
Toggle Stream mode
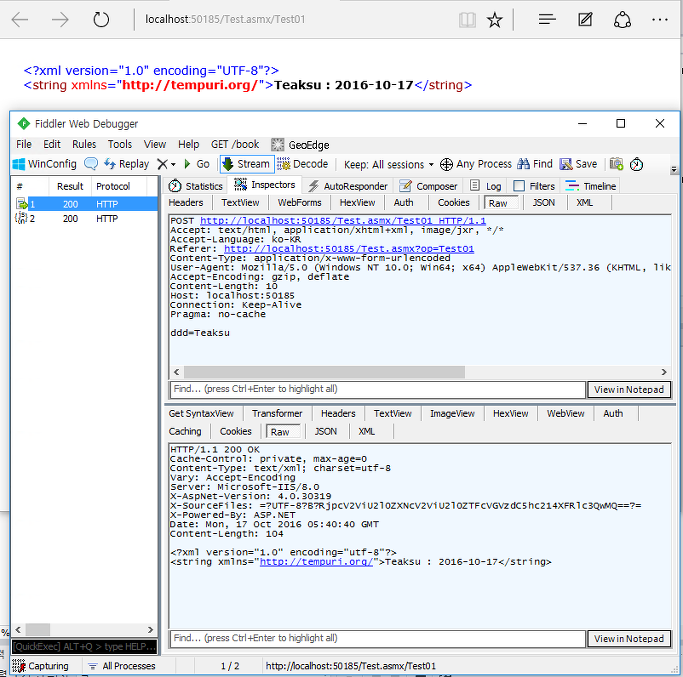click(x=247, y=164)
